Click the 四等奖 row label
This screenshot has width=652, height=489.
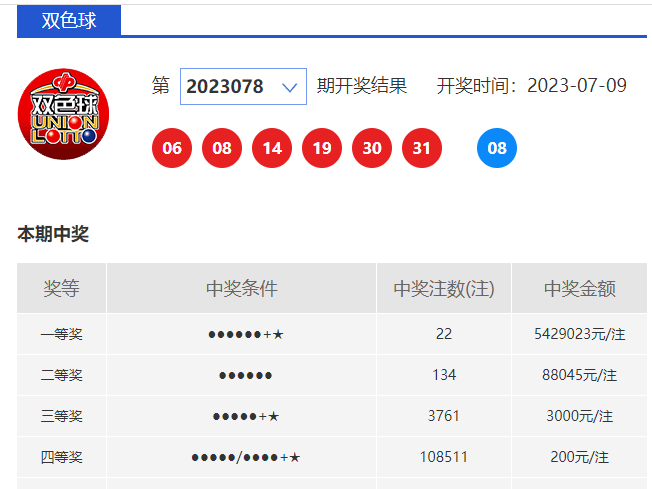(x=62, y=457)
